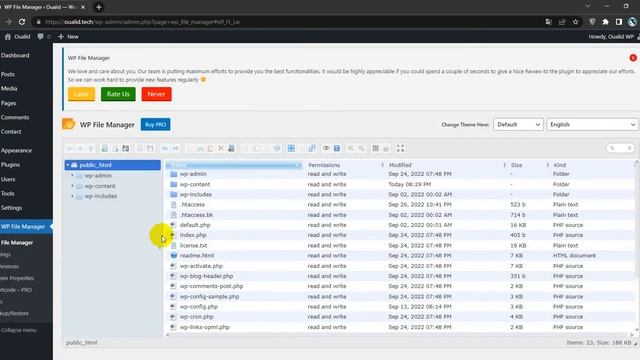The image size is (640, 360).
Task: Go up to parent folder icon
Action: (x=91, y=148)
